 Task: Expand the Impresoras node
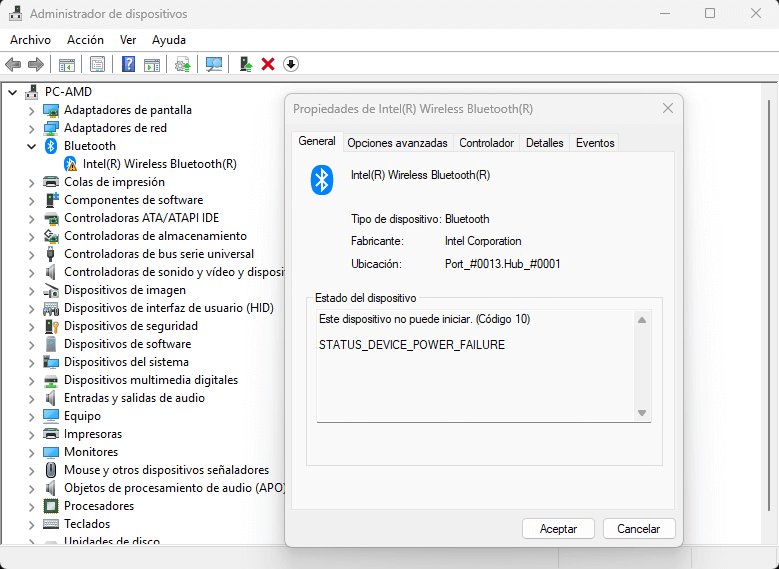tap(31, 435)
